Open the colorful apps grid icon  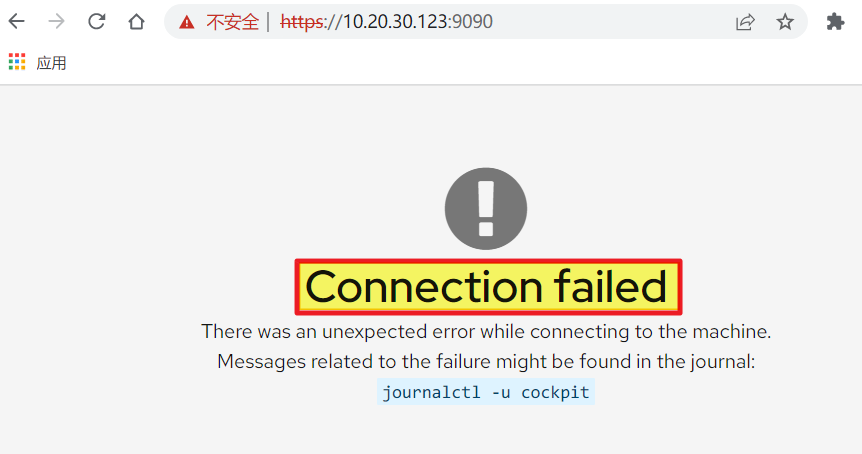[17, 62]
